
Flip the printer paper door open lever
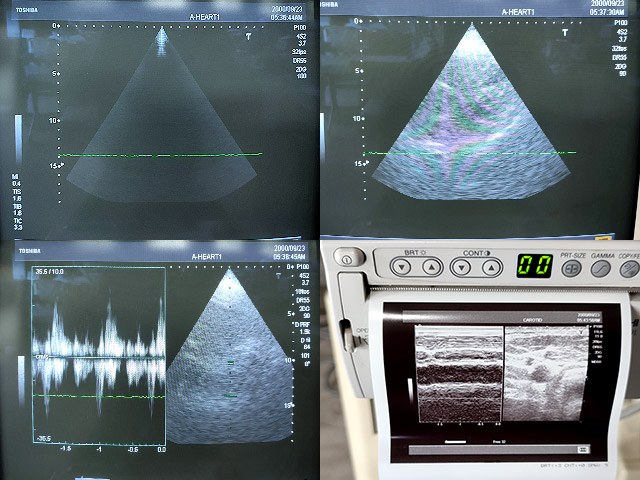pyautogui.click(x=347, y=336)
